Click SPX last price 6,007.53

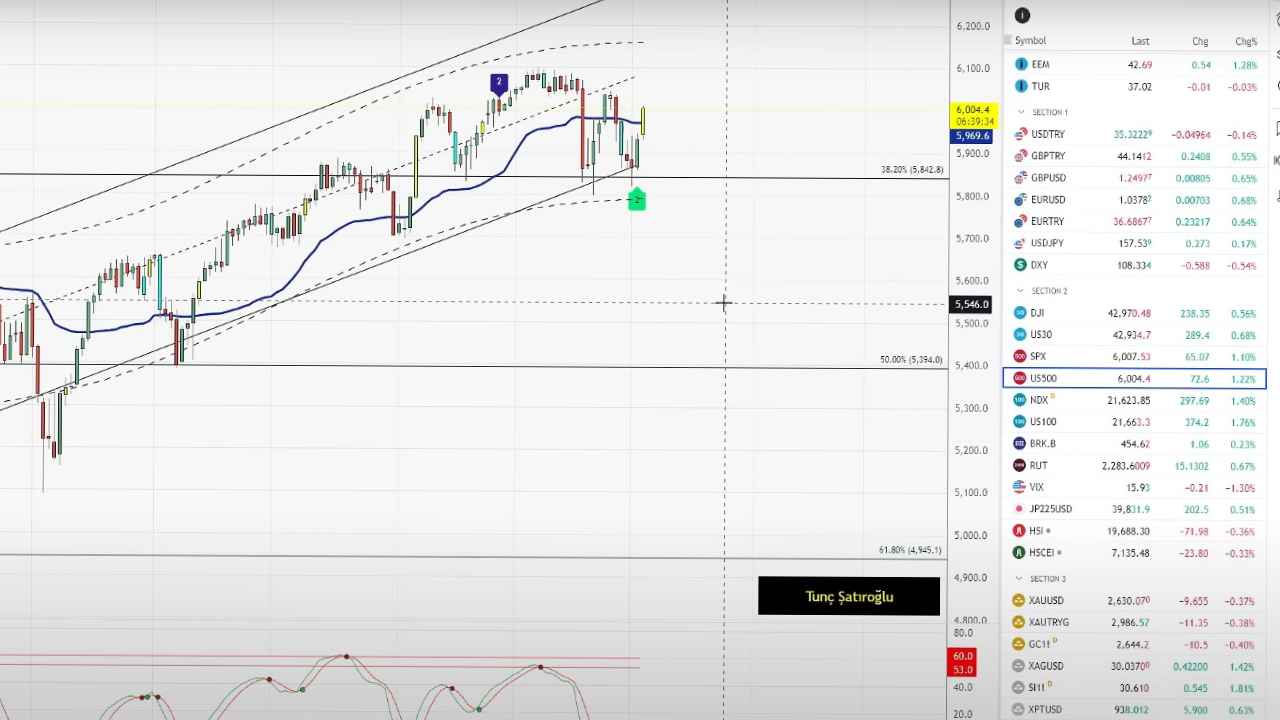click(x=1129, y=356)
